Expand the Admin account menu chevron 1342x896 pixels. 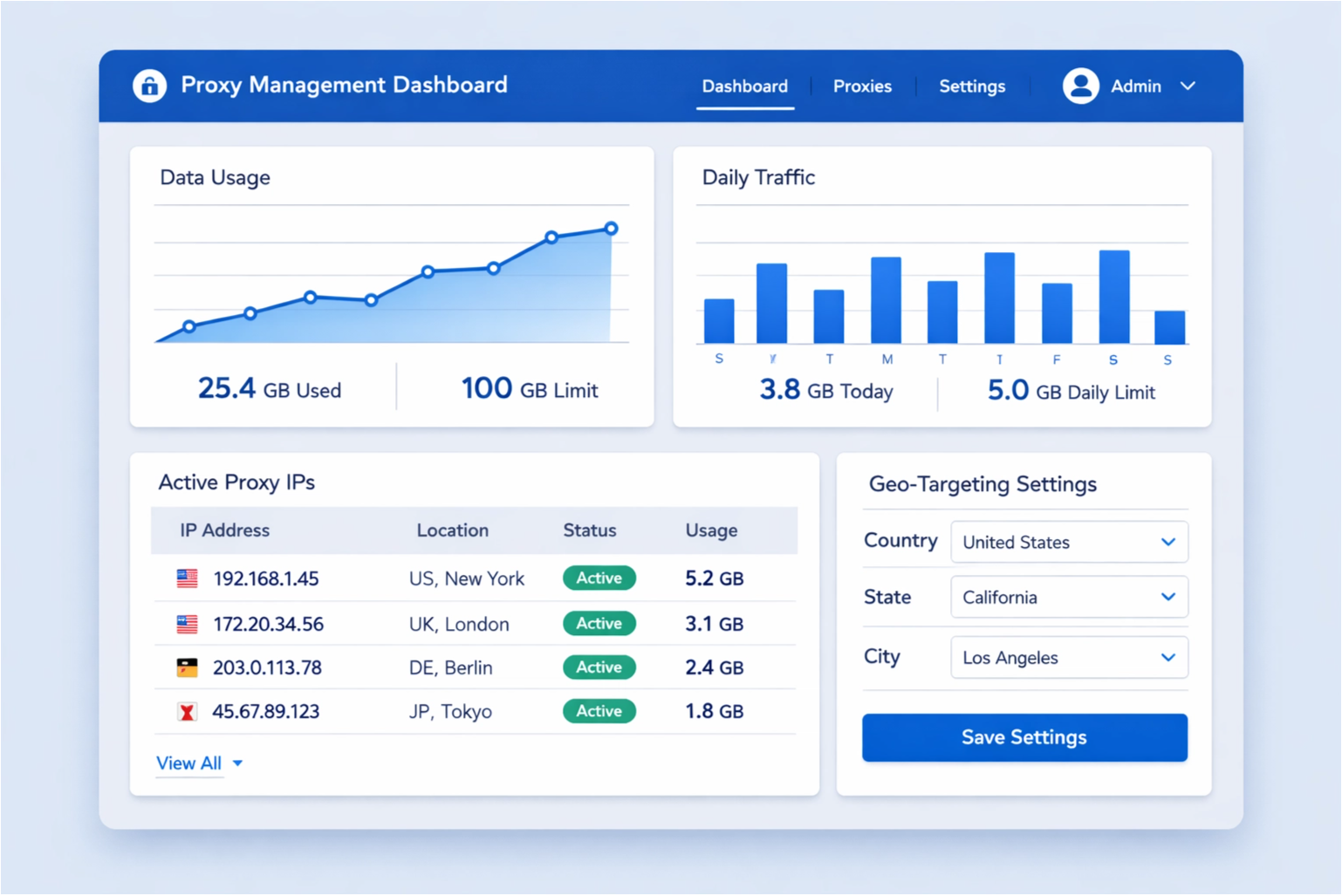coord(1188,86)
